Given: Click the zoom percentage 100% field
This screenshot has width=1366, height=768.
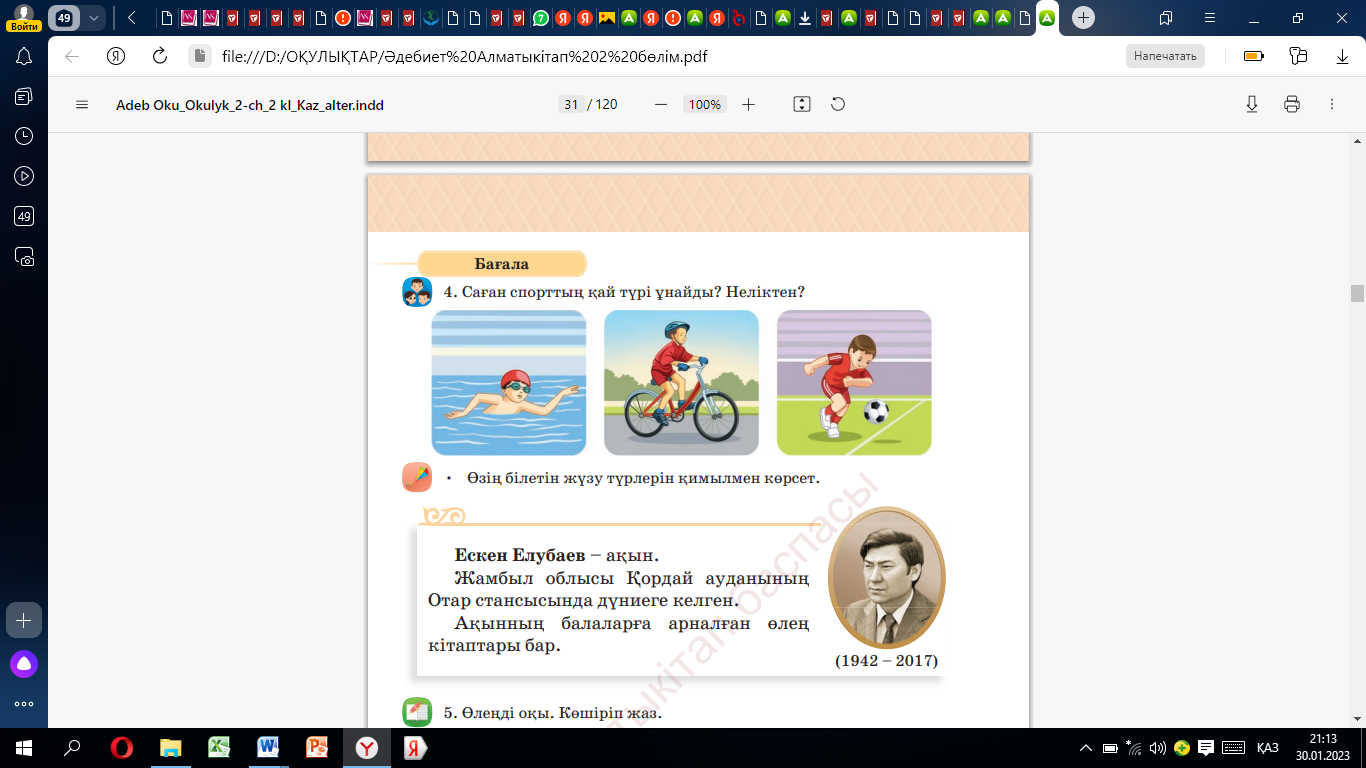Looking at the screenshot, I should click(704, 104).
